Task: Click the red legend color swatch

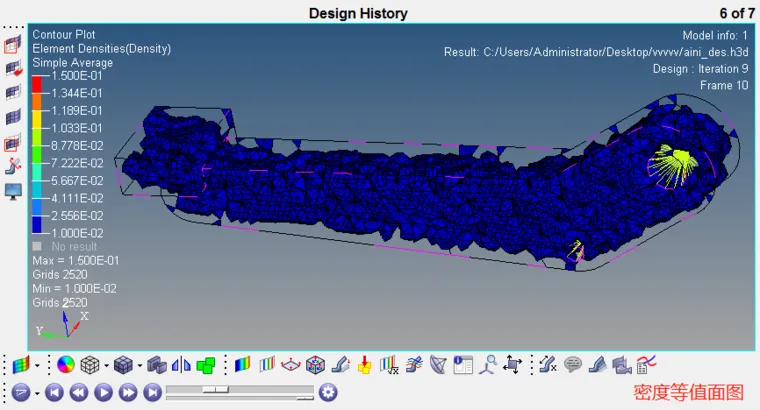Action: click(x=36, y=84)
